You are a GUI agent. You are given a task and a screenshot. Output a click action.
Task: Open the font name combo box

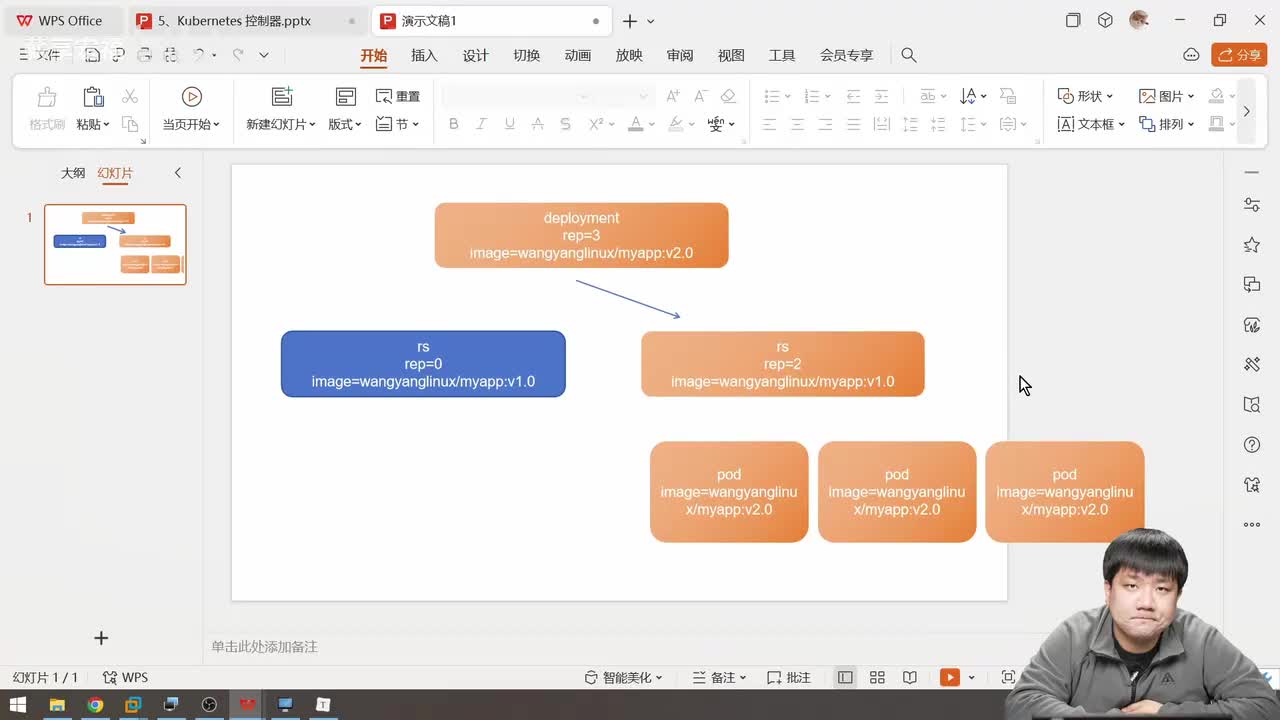coord(517,96)
